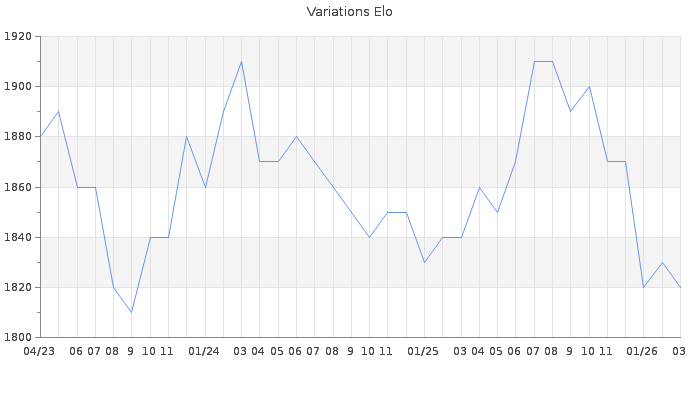This screenshot has height=400, width=700.
Task: Click the 1880 peak just before 01/24
Action: click(186, 137)
